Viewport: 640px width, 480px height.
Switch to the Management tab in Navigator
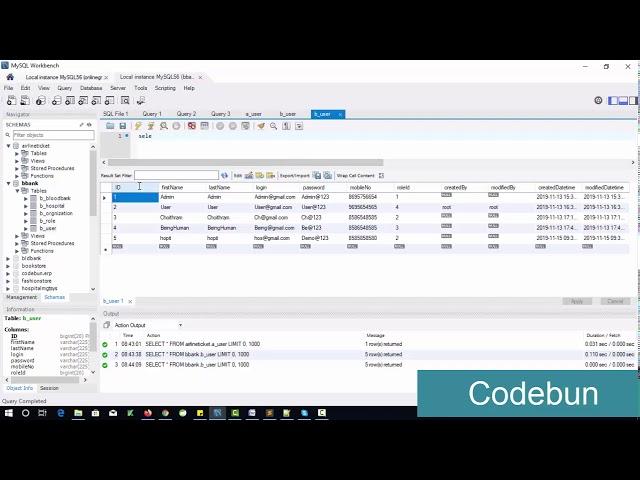click(x=21, y=297)
